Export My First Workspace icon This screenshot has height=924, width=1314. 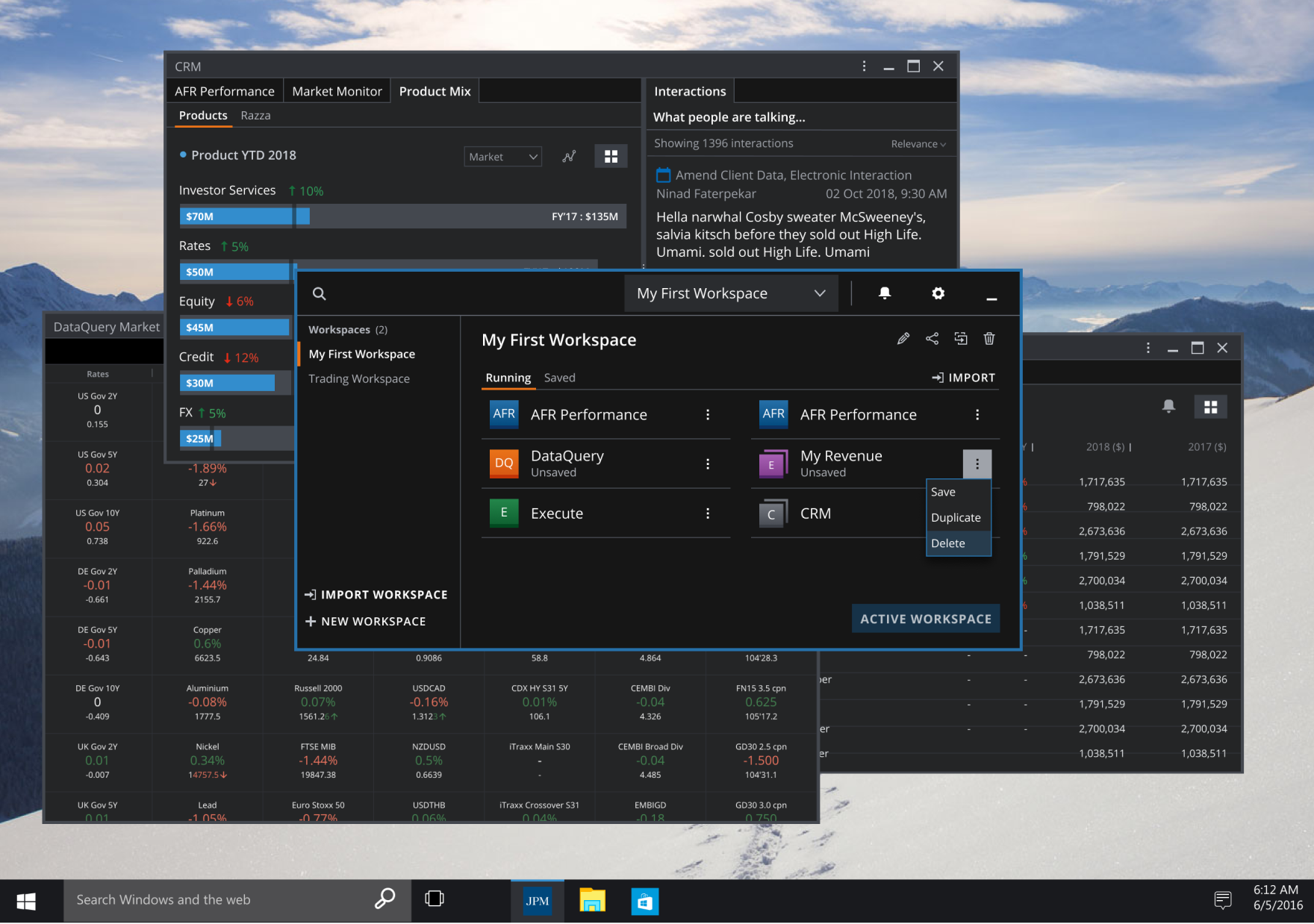pyautogui.click(x=961, y=339)
